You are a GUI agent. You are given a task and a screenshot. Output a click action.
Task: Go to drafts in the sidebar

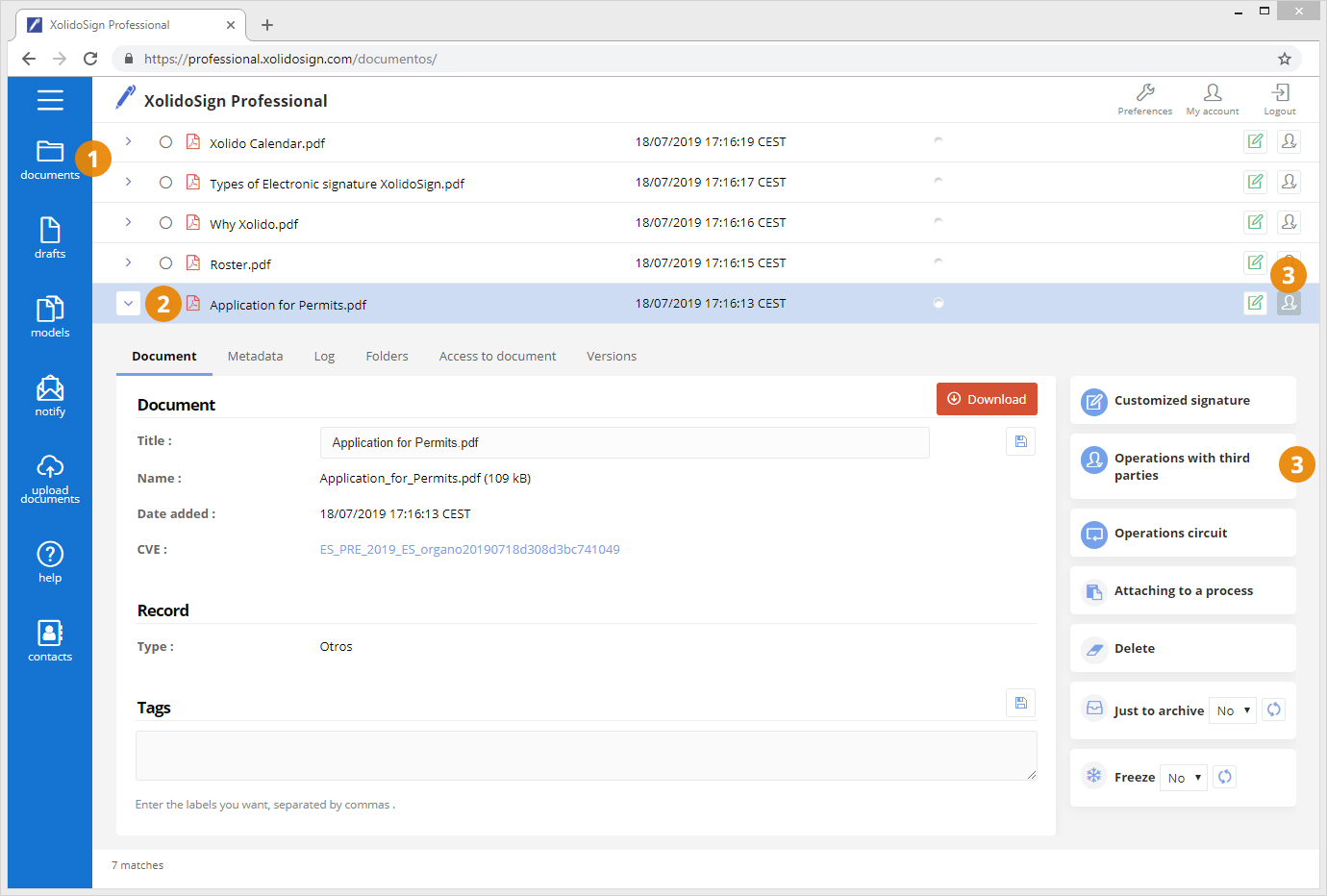pyautogui.click(x=50, y=238)
